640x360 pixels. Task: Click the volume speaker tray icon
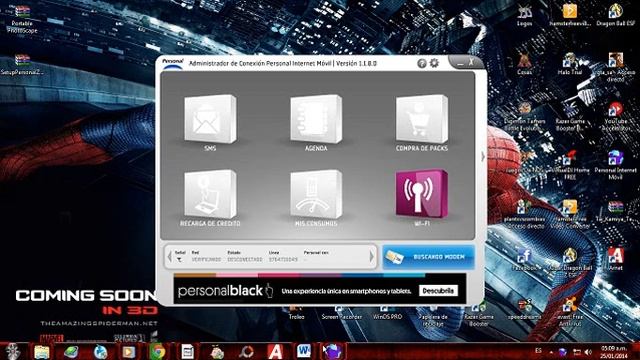(588, 352)
